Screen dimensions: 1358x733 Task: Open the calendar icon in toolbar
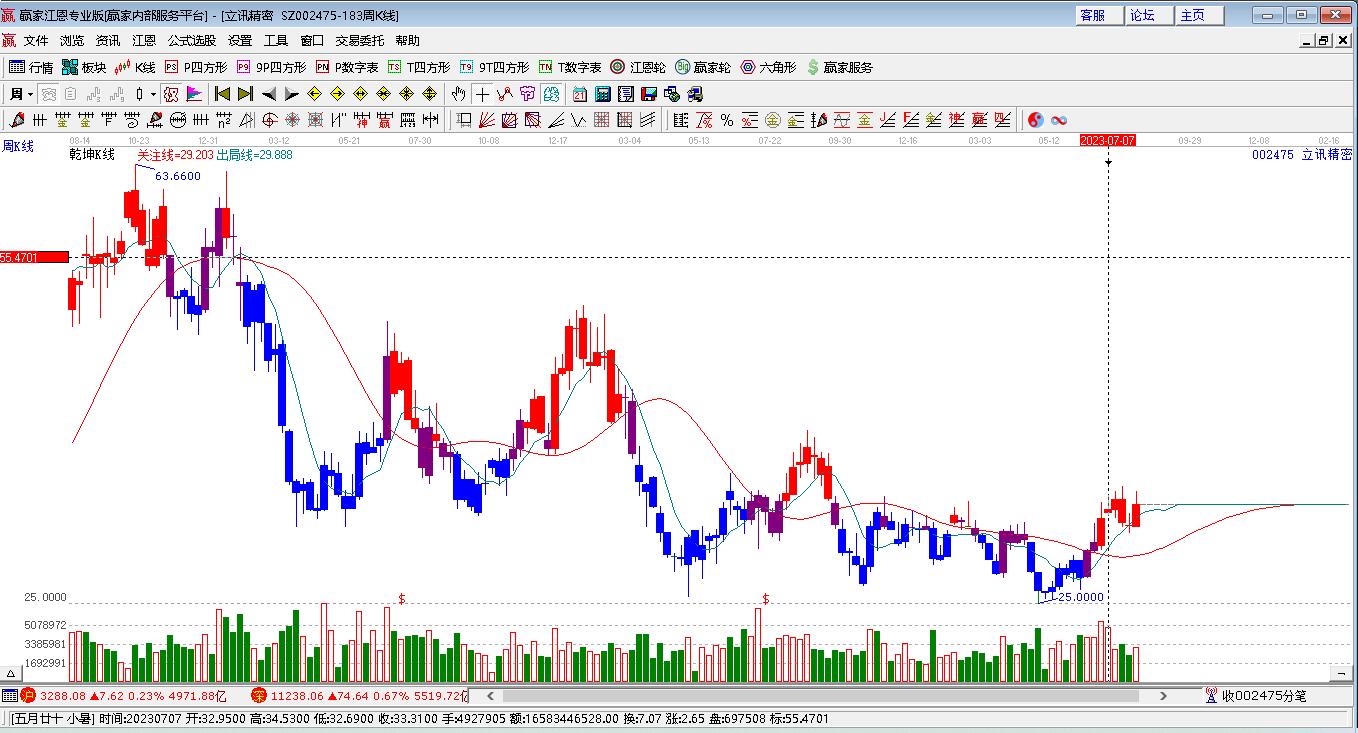pyautogui.click(x=580, y=94)
